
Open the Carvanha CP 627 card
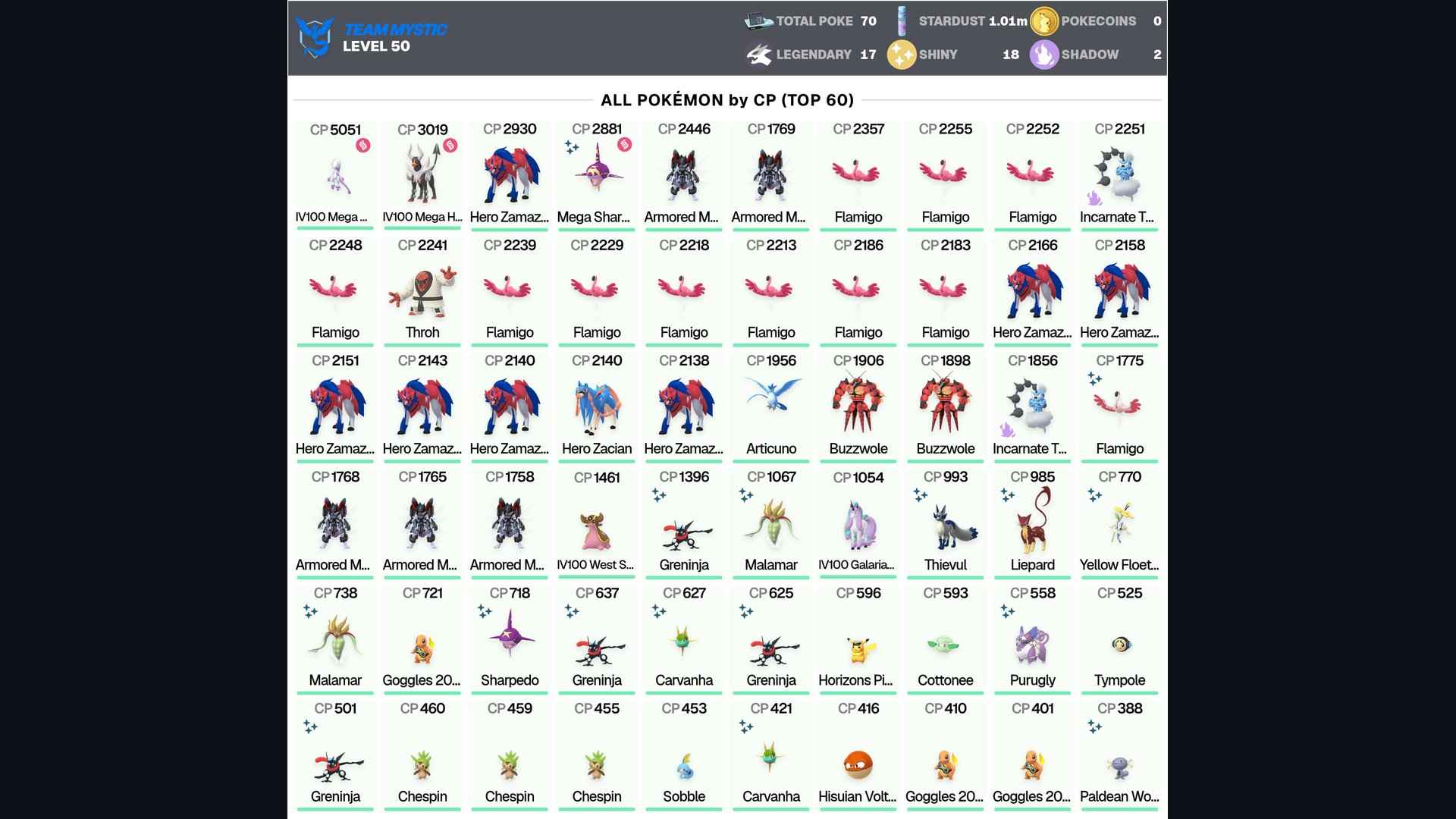pyautogui.click(x=684, y=639)
